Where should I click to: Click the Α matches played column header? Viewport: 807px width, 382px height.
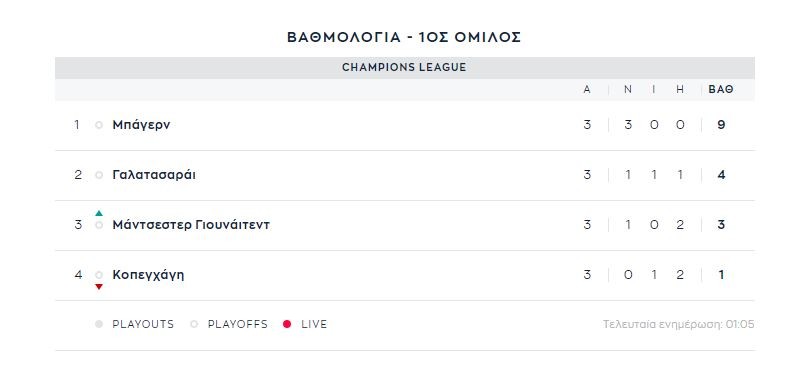coord(587,90)
